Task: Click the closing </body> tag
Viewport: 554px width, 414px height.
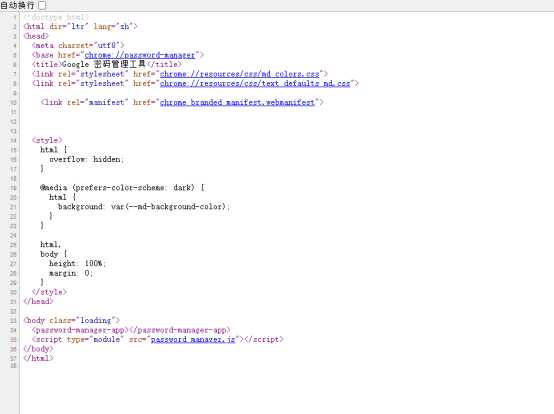Action: coord(38,349)
